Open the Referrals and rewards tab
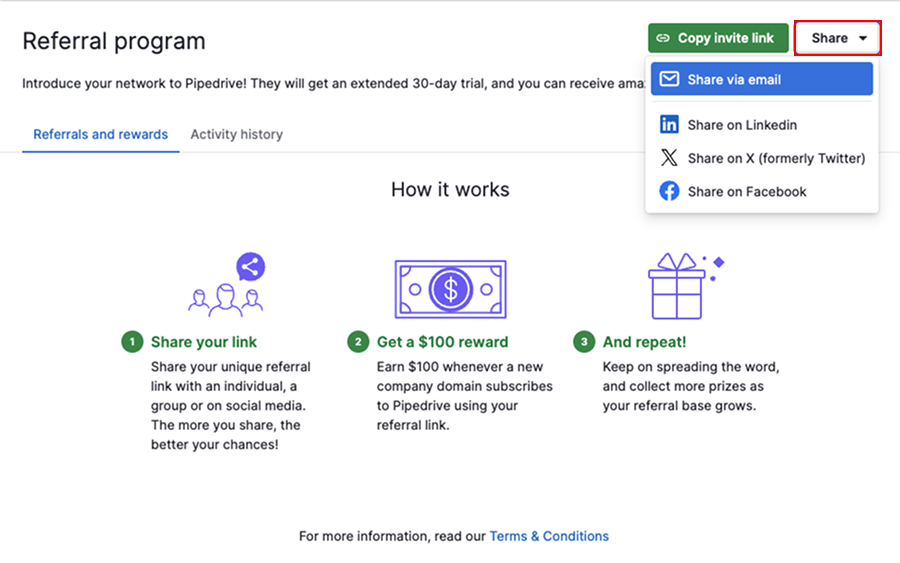Viewport: 900px width, 563px height. pyautogui.click(x=100, y=134)
